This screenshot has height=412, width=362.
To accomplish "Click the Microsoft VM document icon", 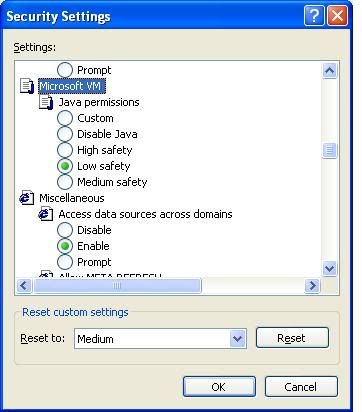I will (27, 86).
